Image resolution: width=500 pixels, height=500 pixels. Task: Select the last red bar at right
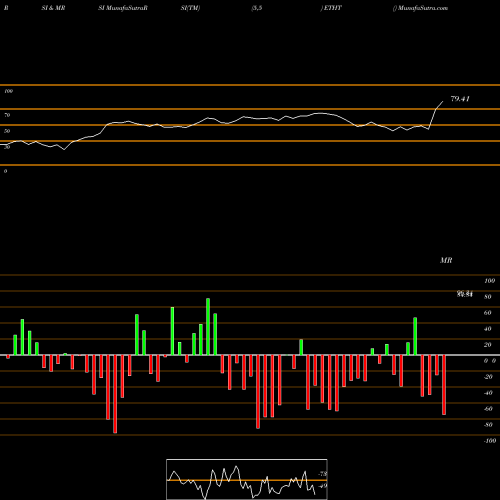click(x=444, y=385)
